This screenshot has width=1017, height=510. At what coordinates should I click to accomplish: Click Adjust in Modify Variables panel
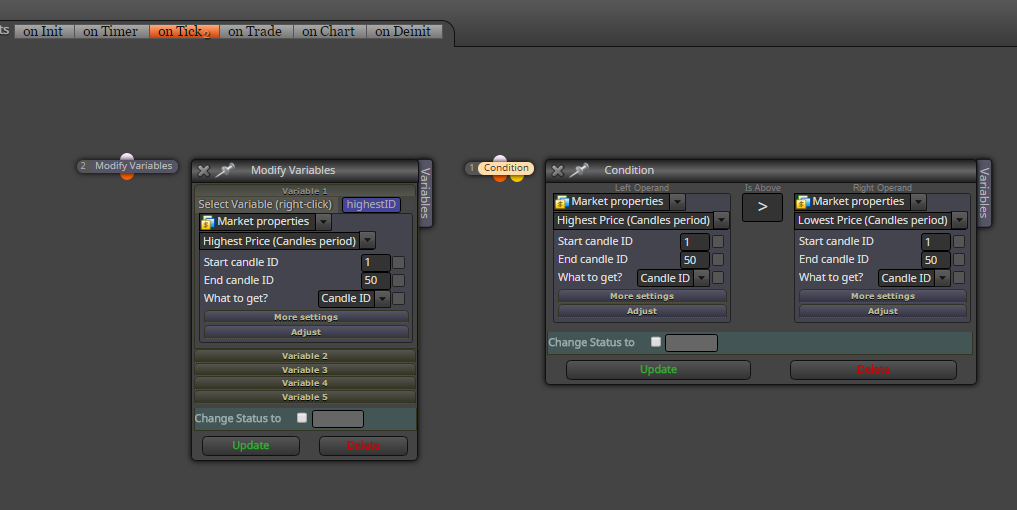pos(306,332)
